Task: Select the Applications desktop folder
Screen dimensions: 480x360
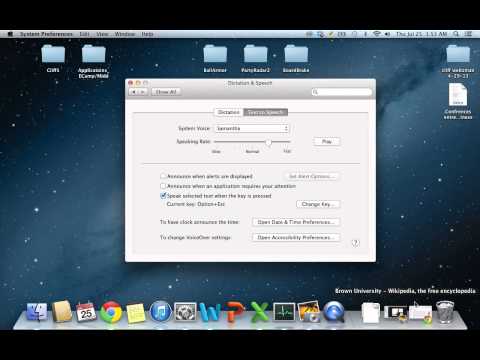Action: tap(93, 61)
